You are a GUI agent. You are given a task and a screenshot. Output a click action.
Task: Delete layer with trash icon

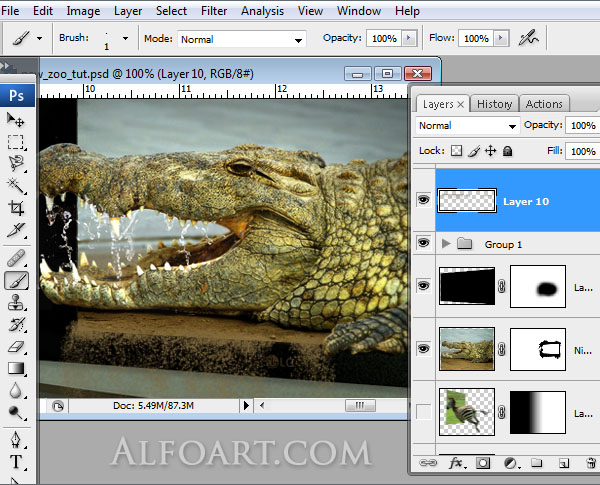(591, 463)
